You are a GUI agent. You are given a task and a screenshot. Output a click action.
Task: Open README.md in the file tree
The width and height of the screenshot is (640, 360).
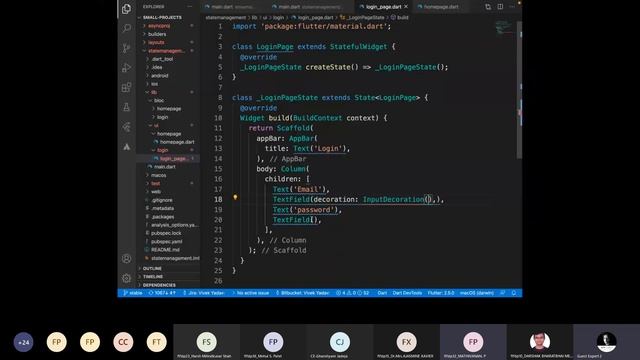click(x=165, y=250)
